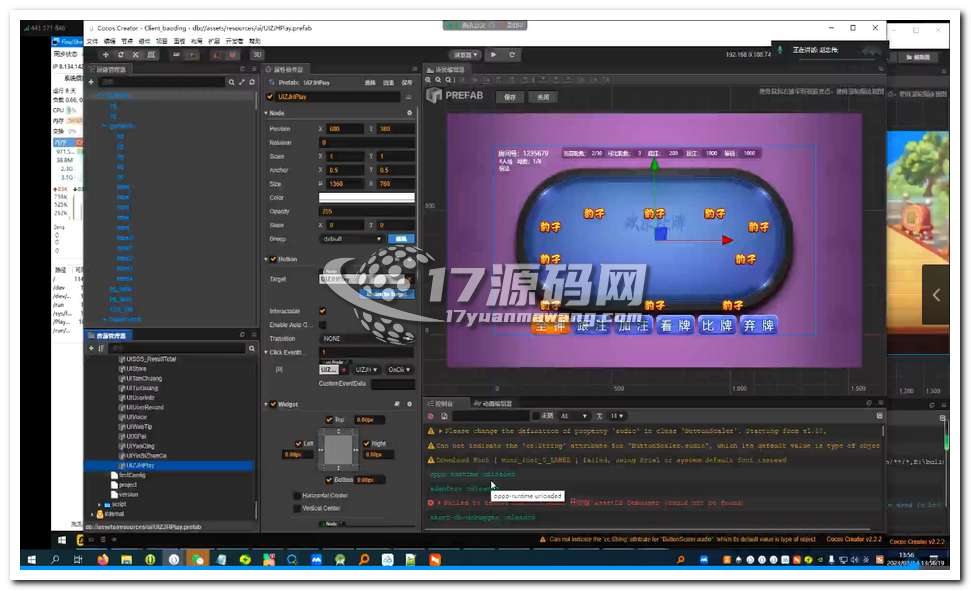Enable the Vertical Center checkbox
The width and height of the screenshot is (971, 591).
(297, 508)
